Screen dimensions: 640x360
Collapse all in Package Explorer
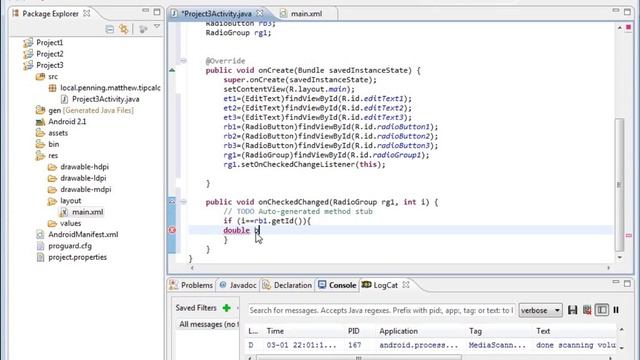point(109,29)
